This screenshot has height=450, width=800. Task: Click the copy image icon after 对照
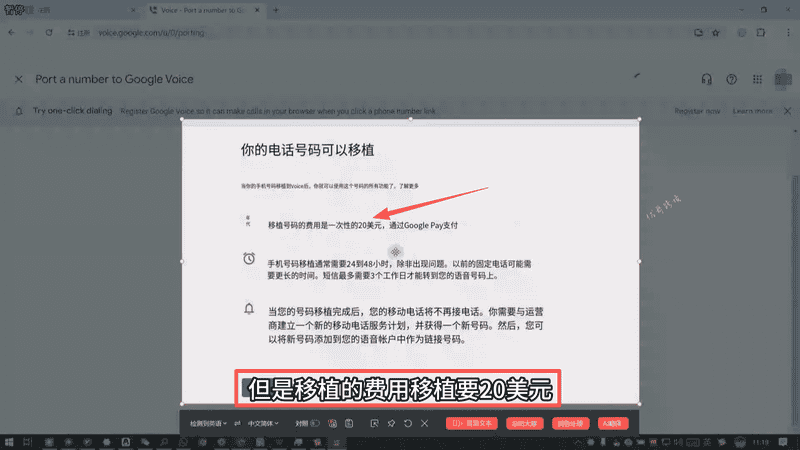click(x=332, y=423)
